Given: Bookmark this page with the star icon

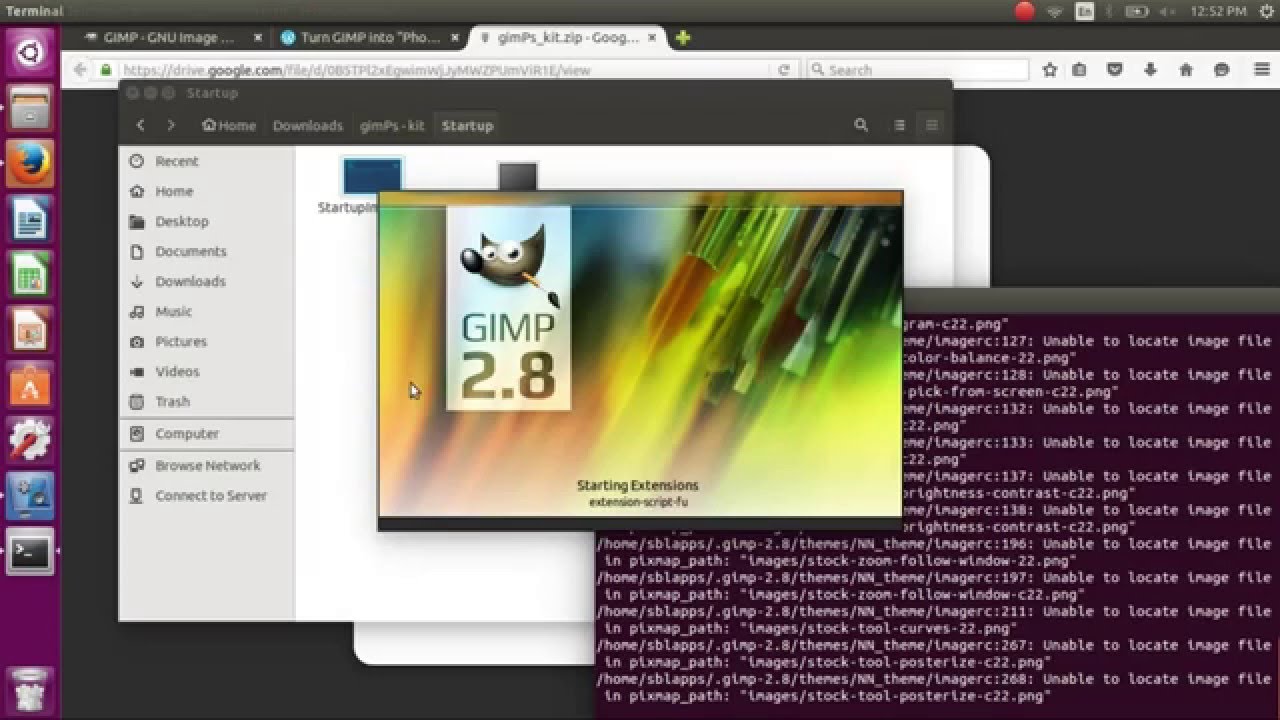Looking at the screenshot, I should 1050,70.
